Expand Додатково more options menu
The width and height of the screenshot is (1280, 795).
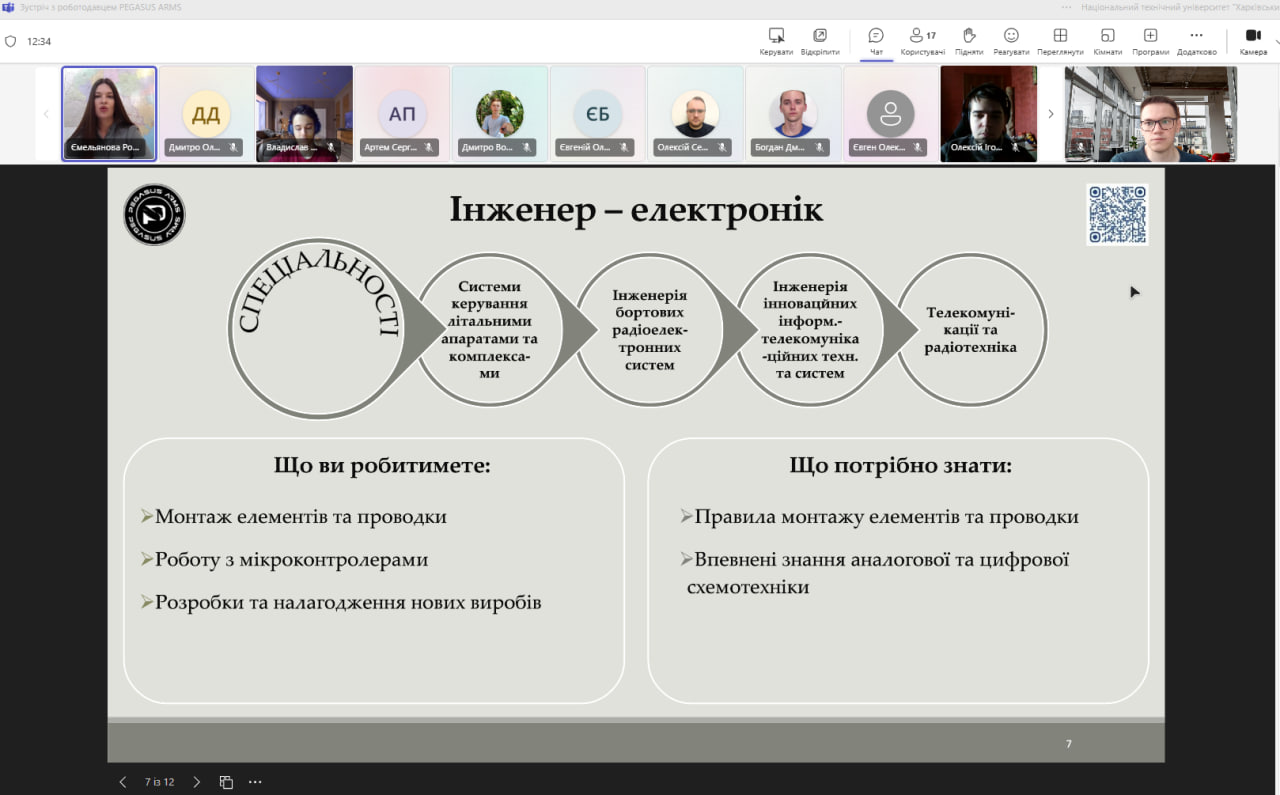1196,40
